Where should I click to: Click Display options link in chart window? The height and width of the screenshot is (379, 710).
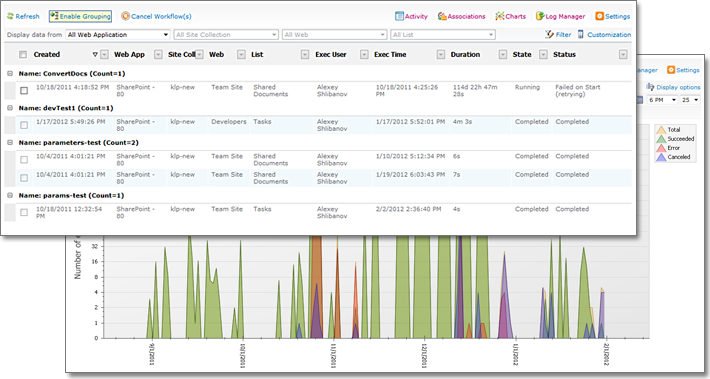(x=678, y=87)
